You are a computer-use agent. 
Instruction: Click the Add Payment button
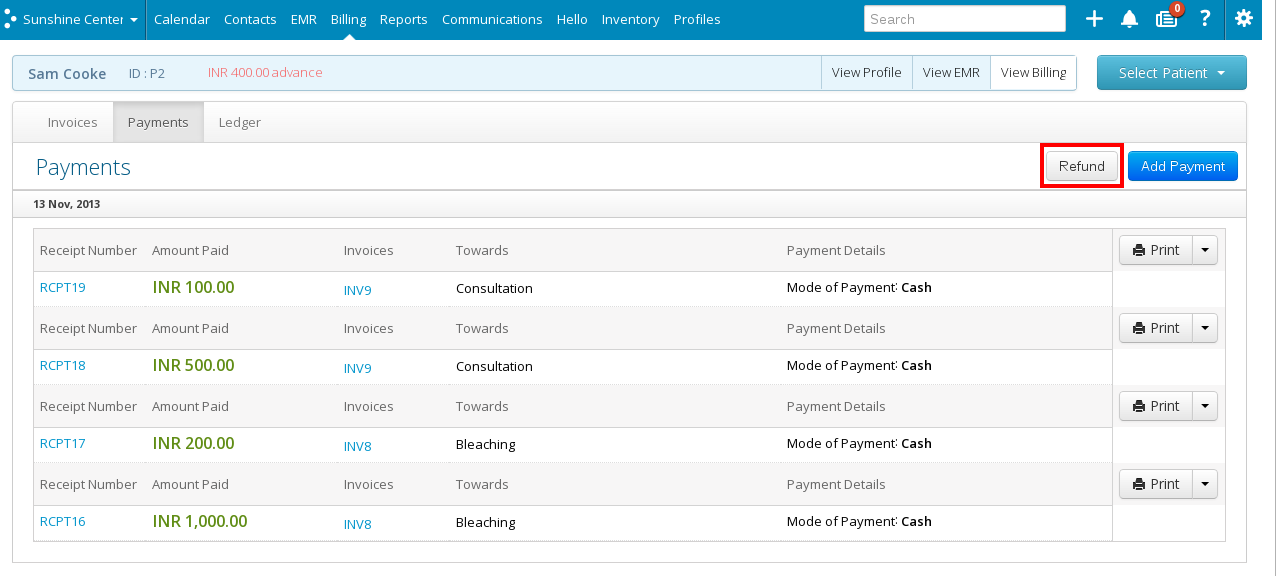(1183, 166)
